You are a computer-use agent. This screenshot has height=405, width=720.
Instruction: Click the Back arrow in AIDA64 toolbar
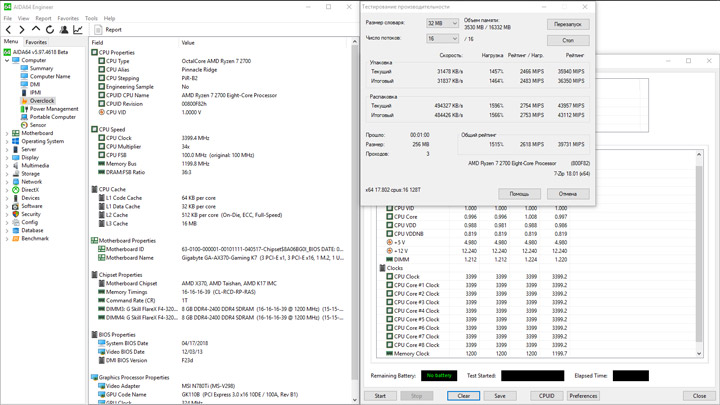point(8,29)
